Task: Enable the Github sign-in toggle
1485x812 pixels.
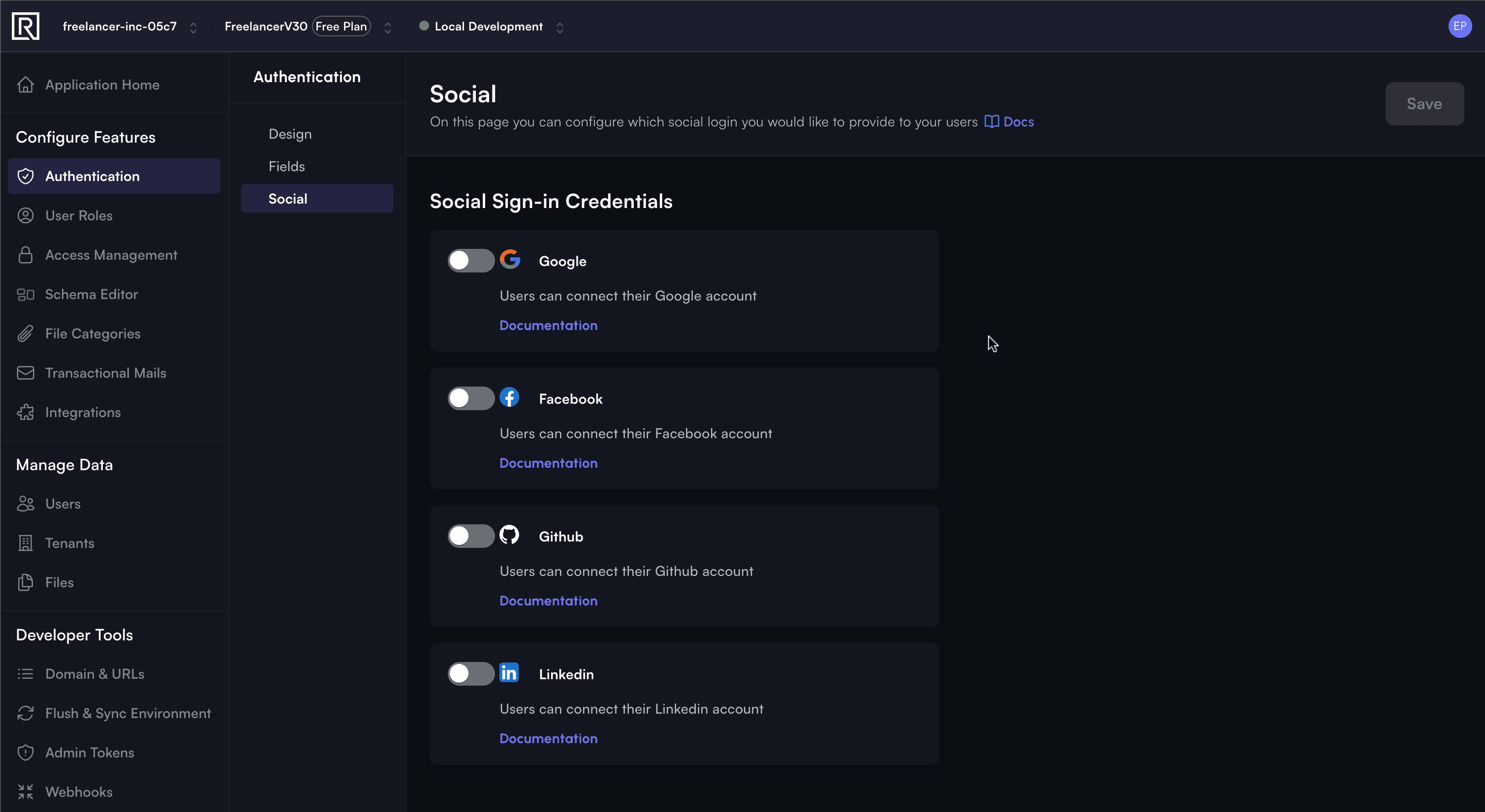Action: 470,536
